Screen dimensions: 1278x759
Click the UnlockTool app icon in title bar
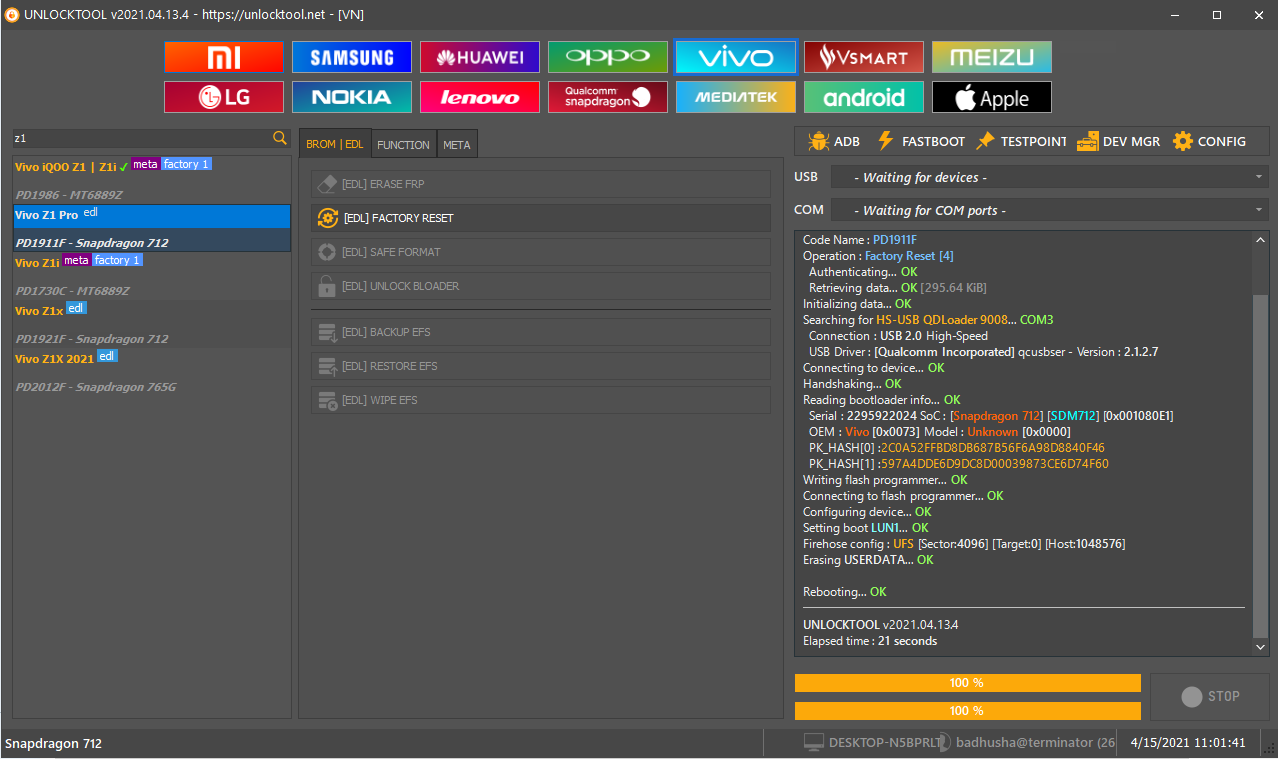pyautogui.click(x=12, y=15)
